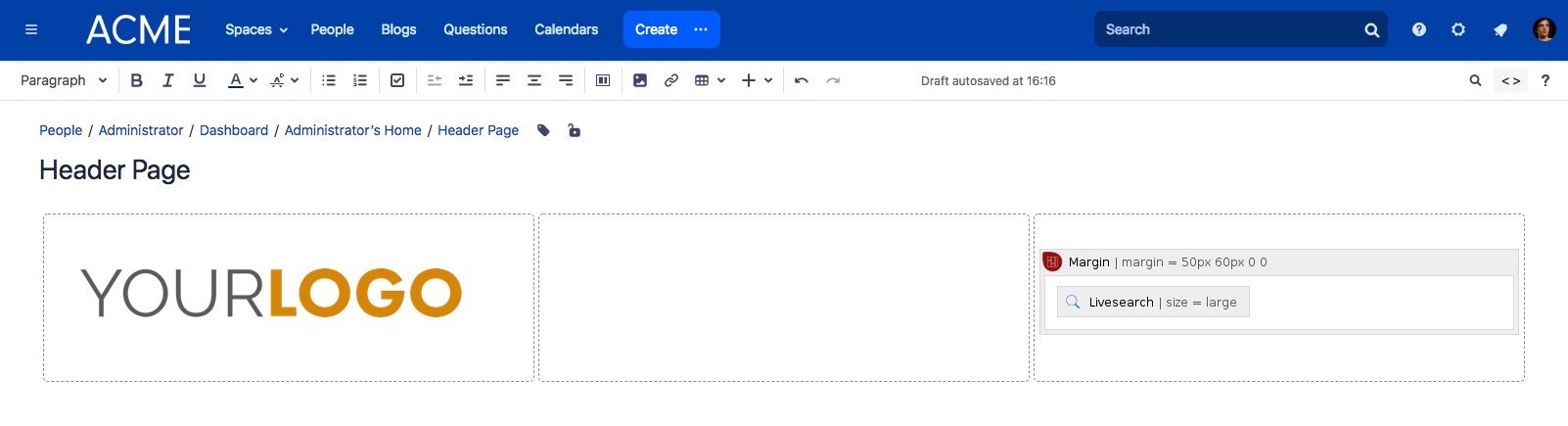Switch to source editor view
Screen dimensions: 1568x426
pos(1511,80)
